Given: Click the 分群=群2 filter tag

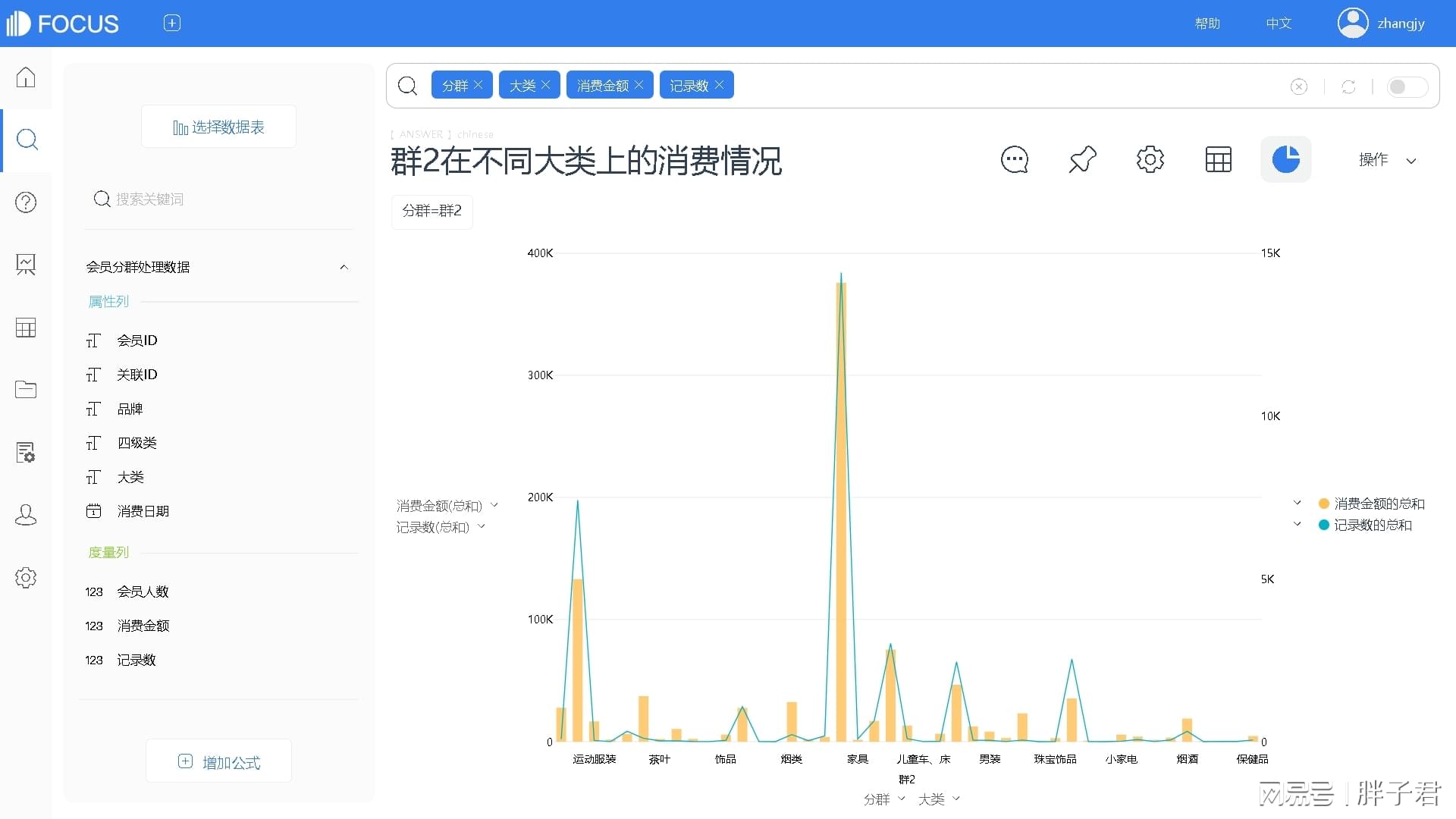Looking at the screenshot, I should point(432,211).
